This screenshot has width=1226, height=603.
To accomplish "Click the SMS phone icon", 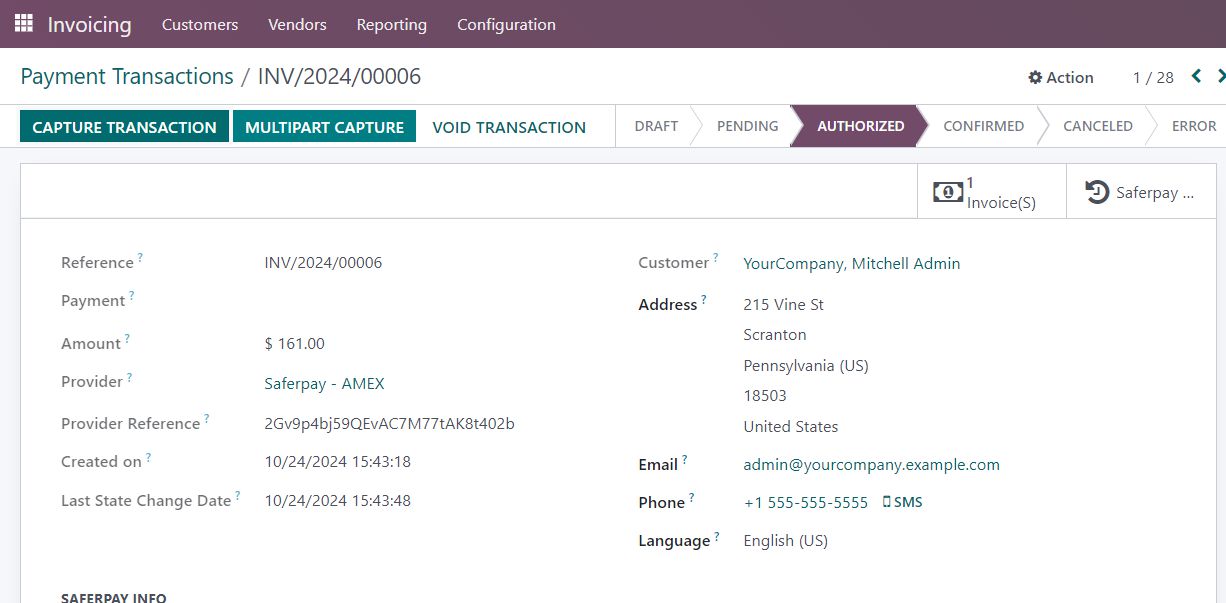I will (x=887, y=502).
